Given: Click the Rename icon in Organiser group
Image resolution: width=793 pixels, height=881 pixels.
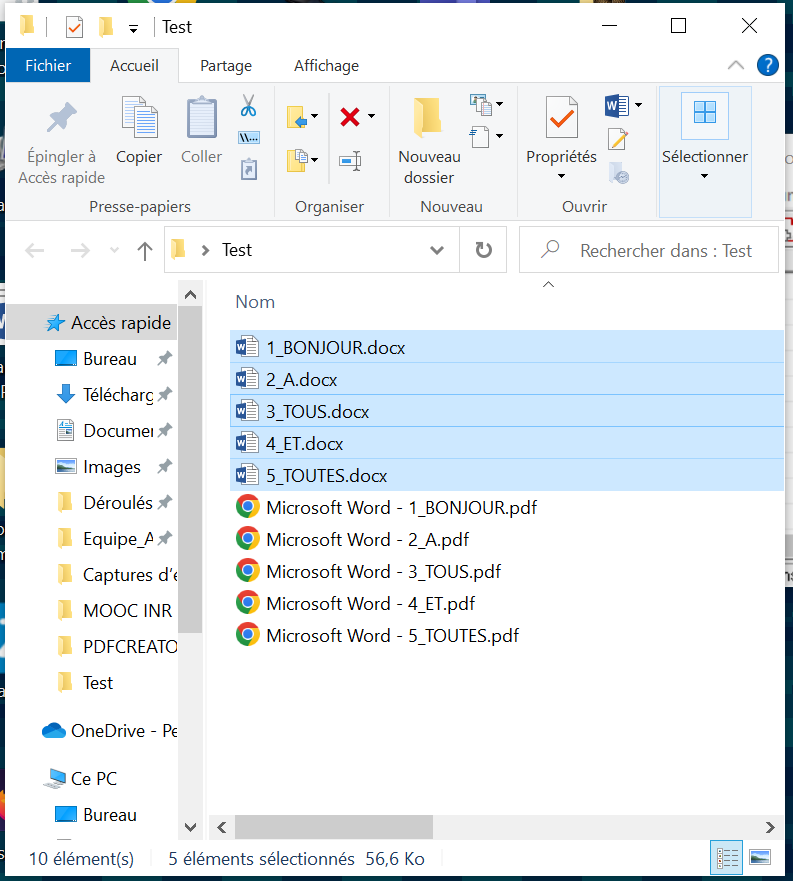Looking at the screenshot, I should click(350, 161).
